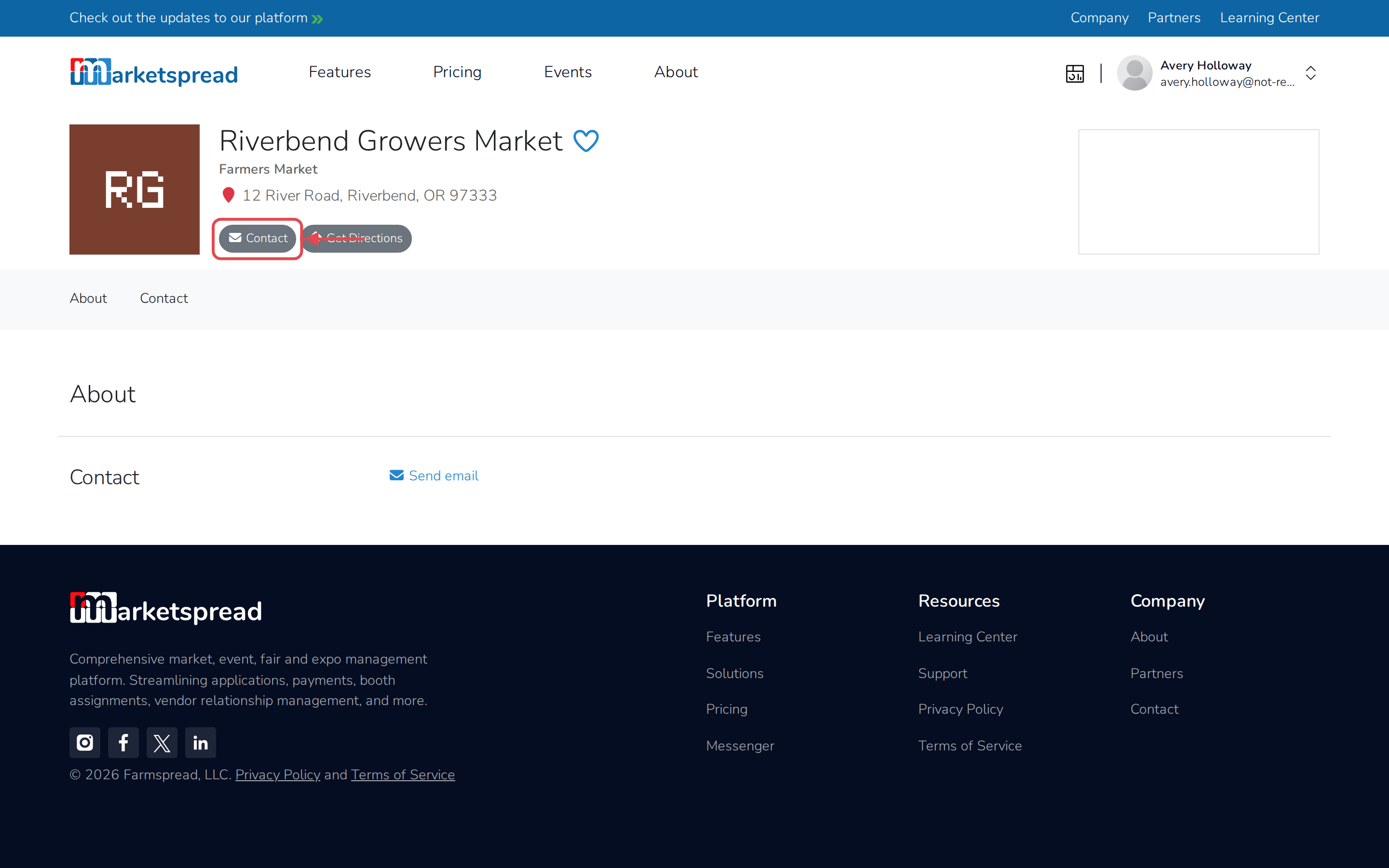Open Learning Center in top bar
The image size is (1389, 868).
point(1269,18)
